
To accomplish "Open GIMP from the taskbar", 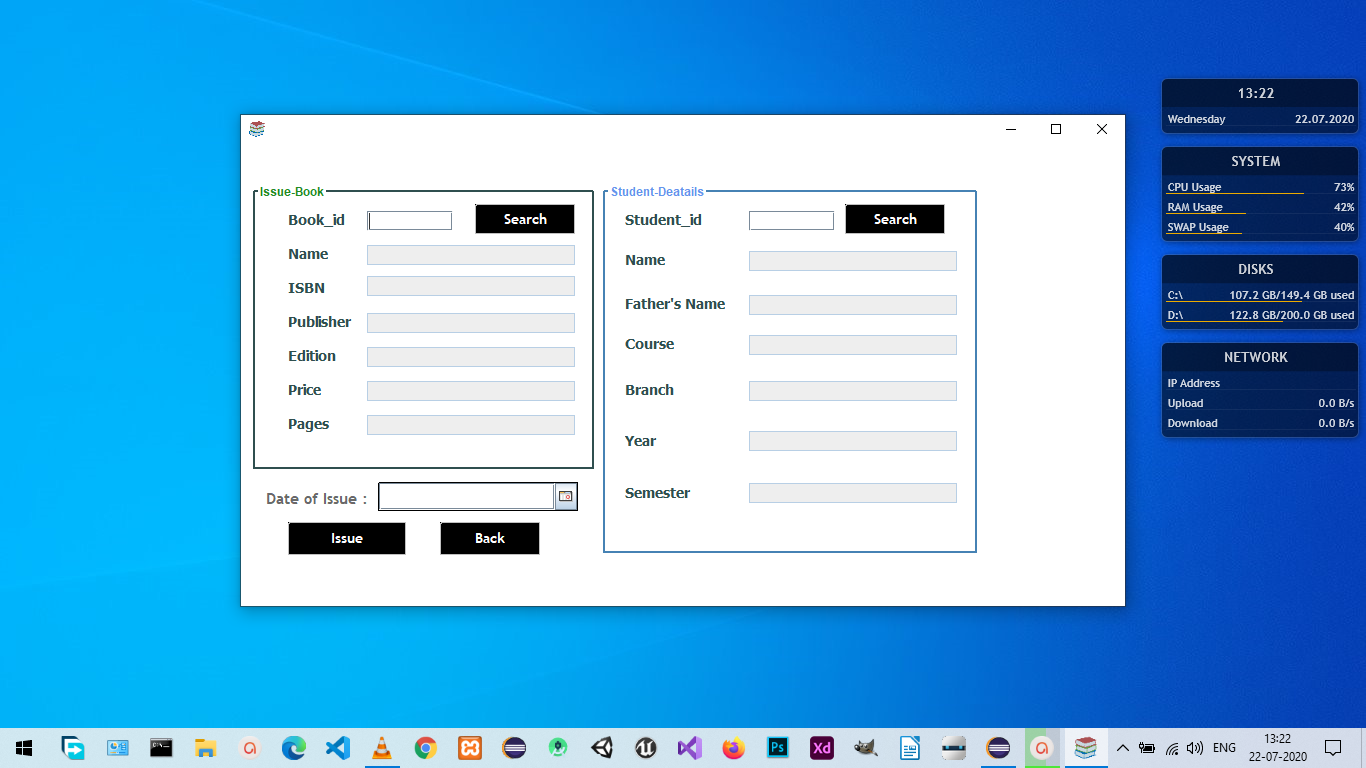I will 866,748.
